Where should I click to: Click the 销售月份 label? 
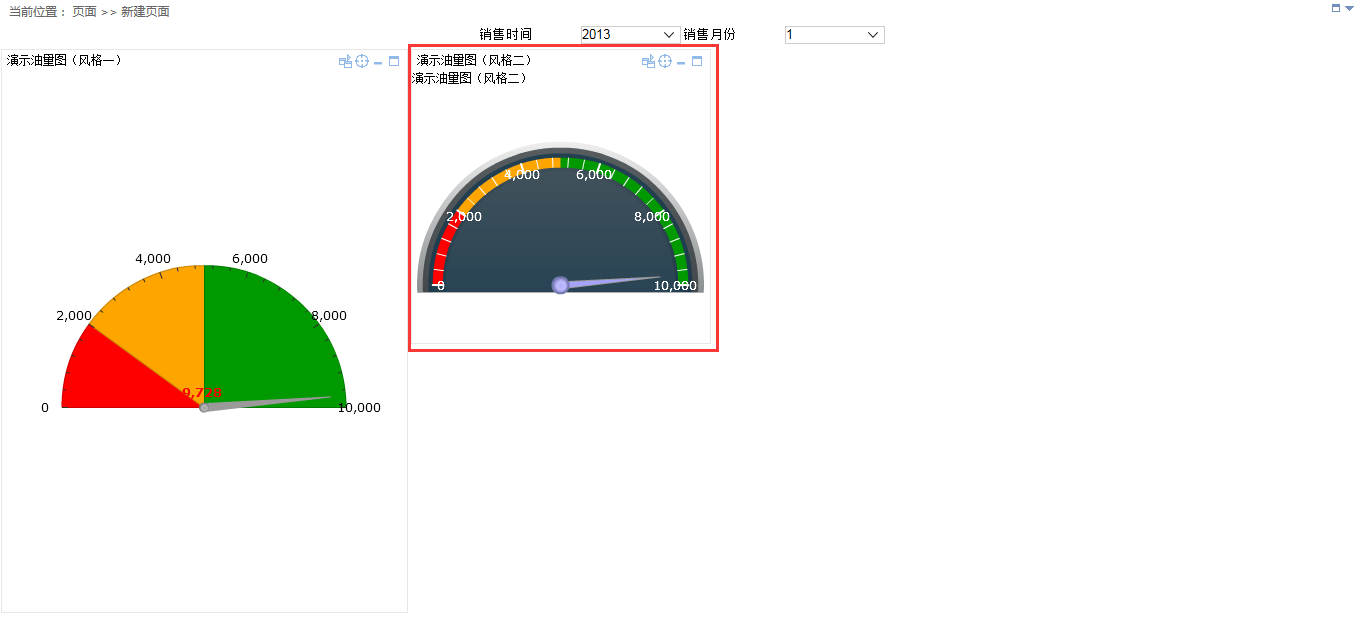[709, 35]
